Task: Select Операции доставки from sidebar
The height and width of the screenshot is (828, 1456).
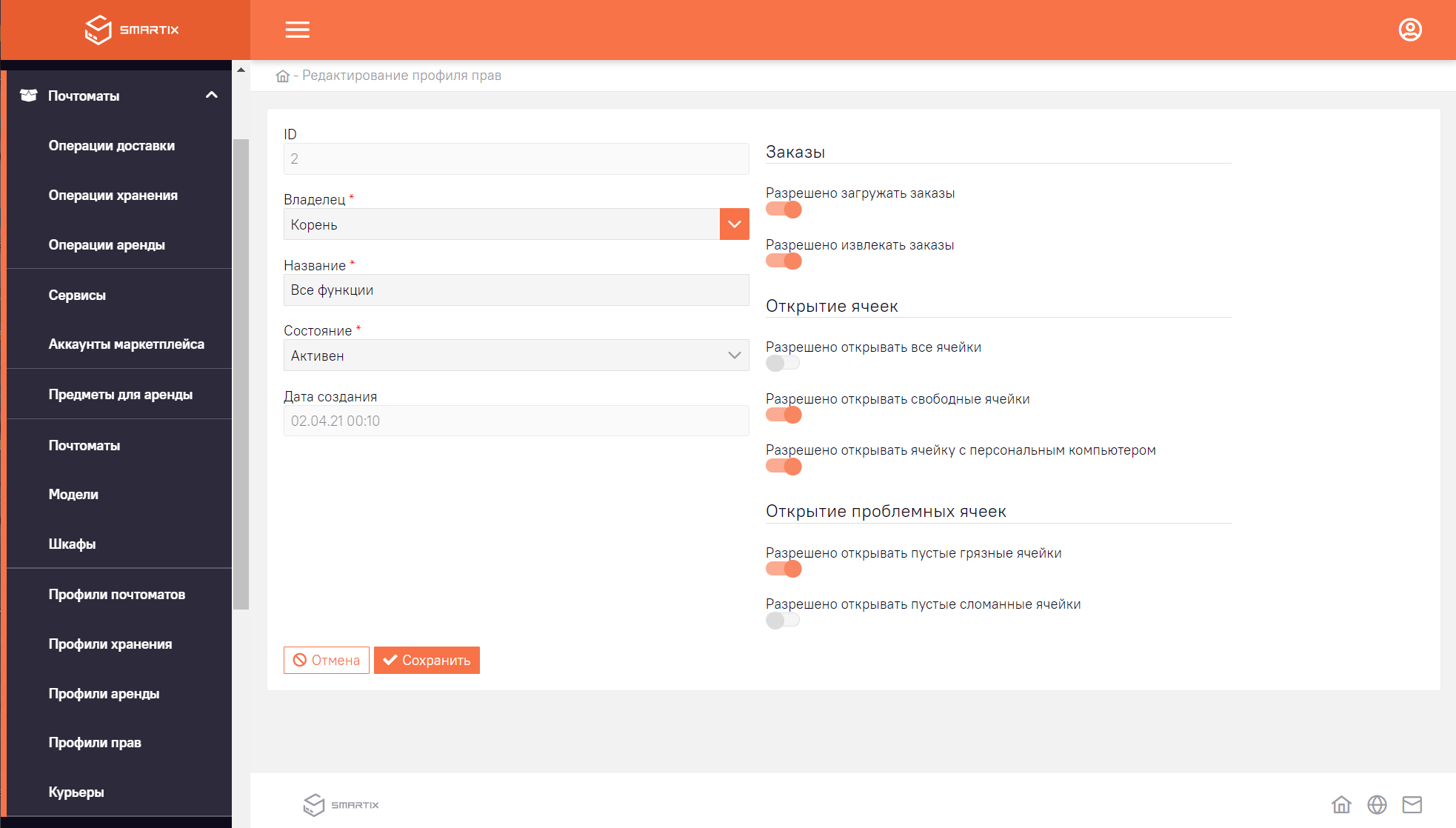Action: pyautogui.click(x=111, y=145)
